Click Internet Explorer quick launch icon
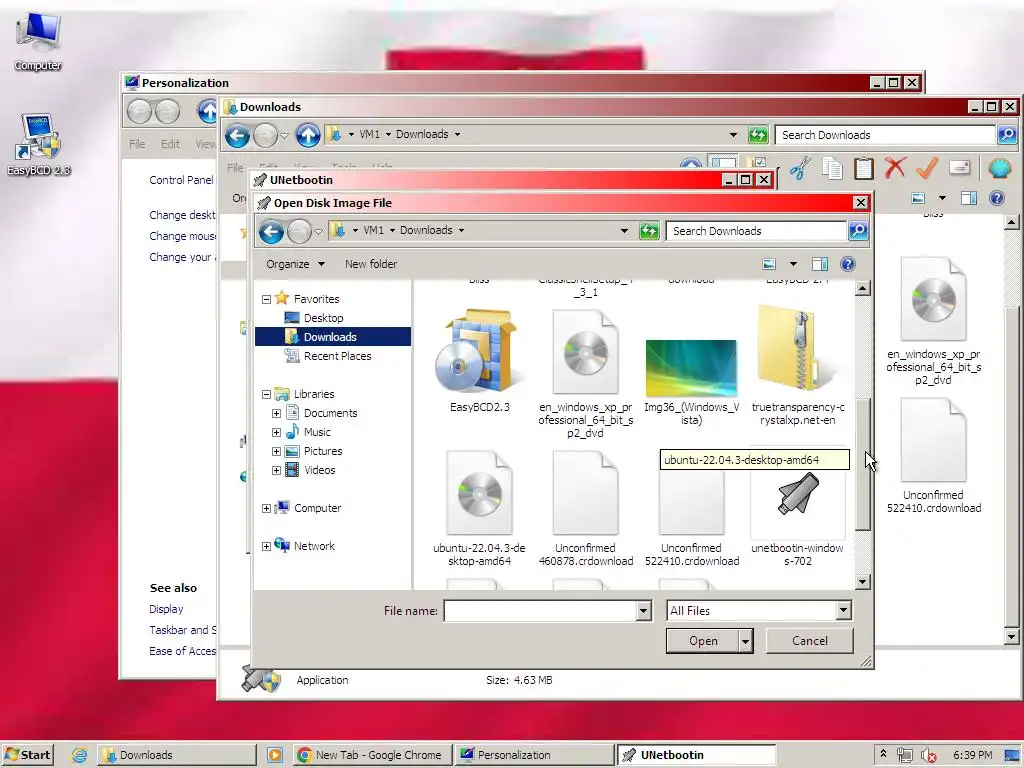The width and height of the screenshot is (1024, 768). point(80,755)
